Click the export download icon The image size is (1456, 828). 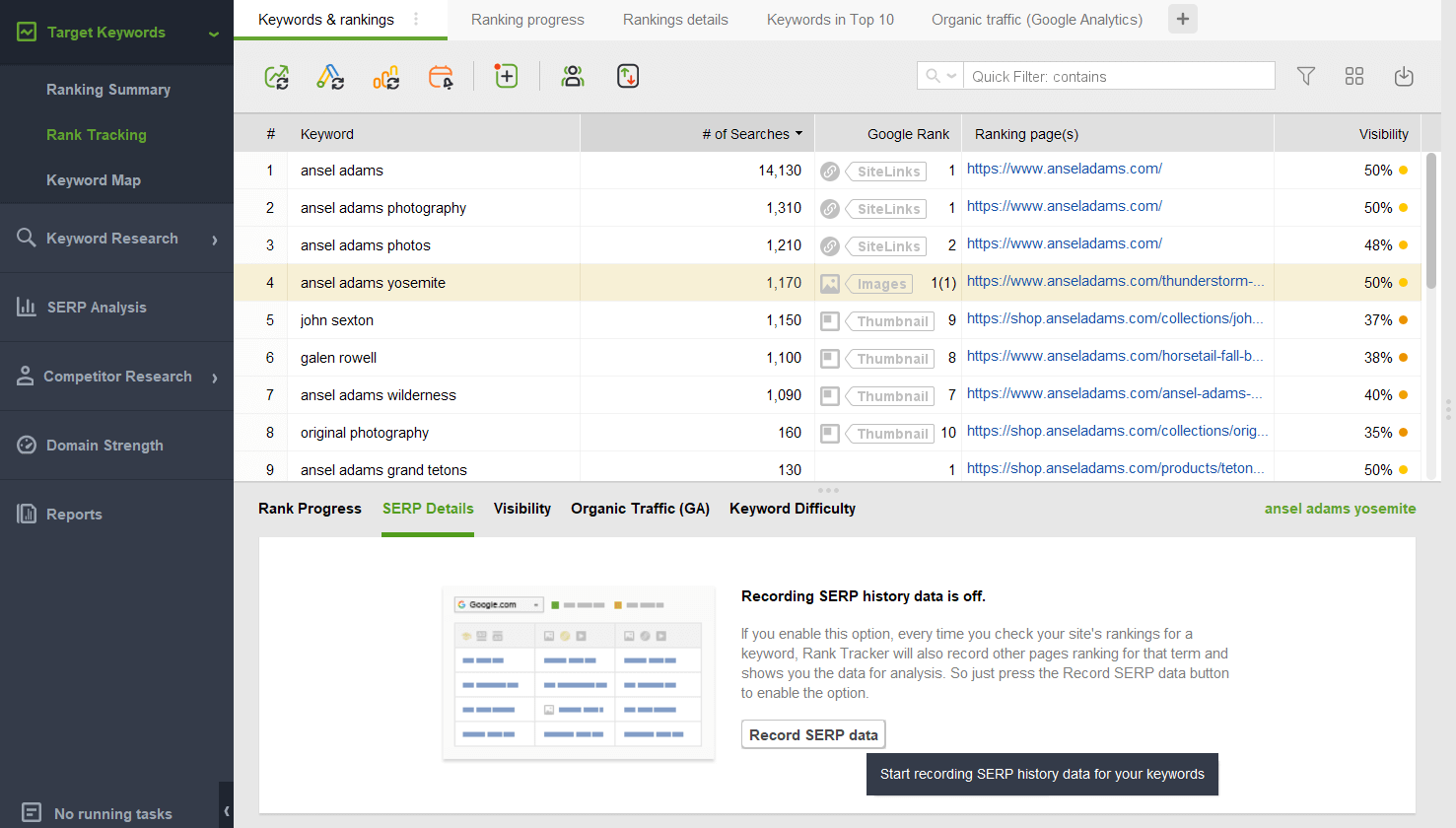[x=1404, y=76]
